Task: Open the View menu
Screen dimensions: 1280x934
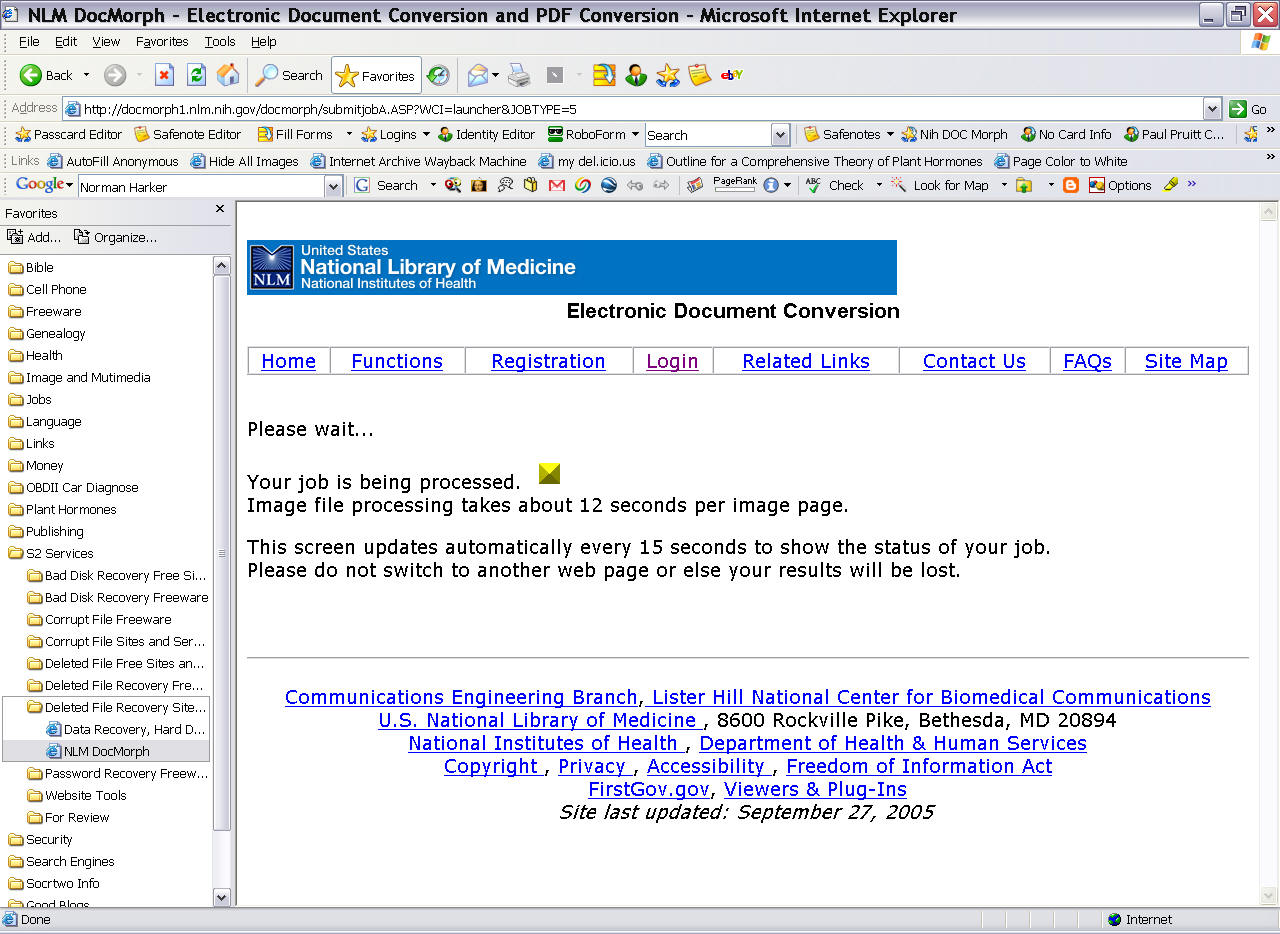Action: pyautogui.click(x=106, y=41)
